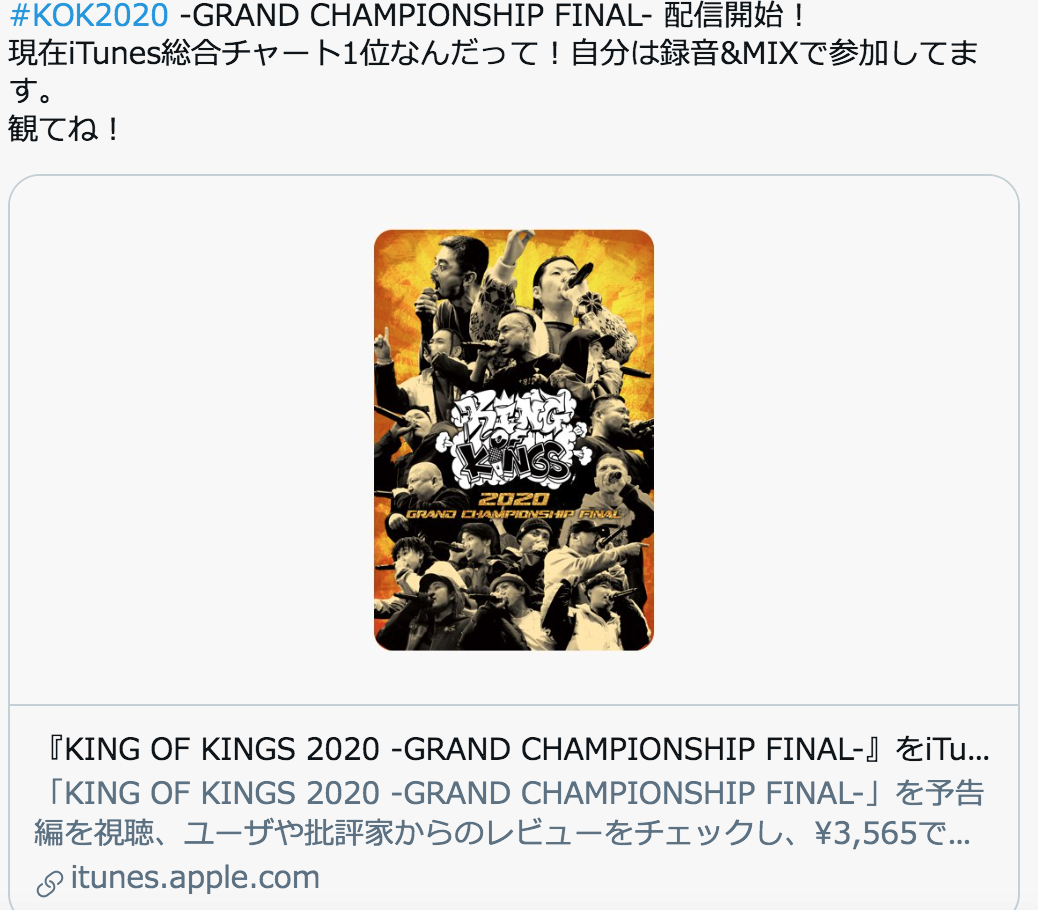Open the card title 『KING OF KINGS 2020』
This screenshot has width=1038, height=910.
point(514,750)
